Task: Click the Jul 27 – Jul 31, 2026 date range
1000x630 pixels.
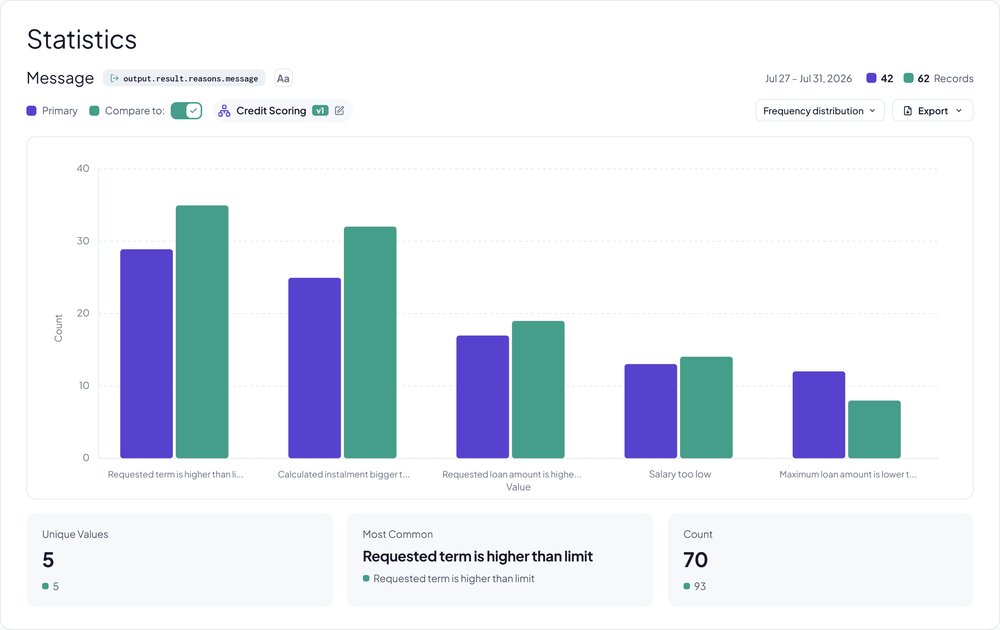Action: (x=808, y=78)
